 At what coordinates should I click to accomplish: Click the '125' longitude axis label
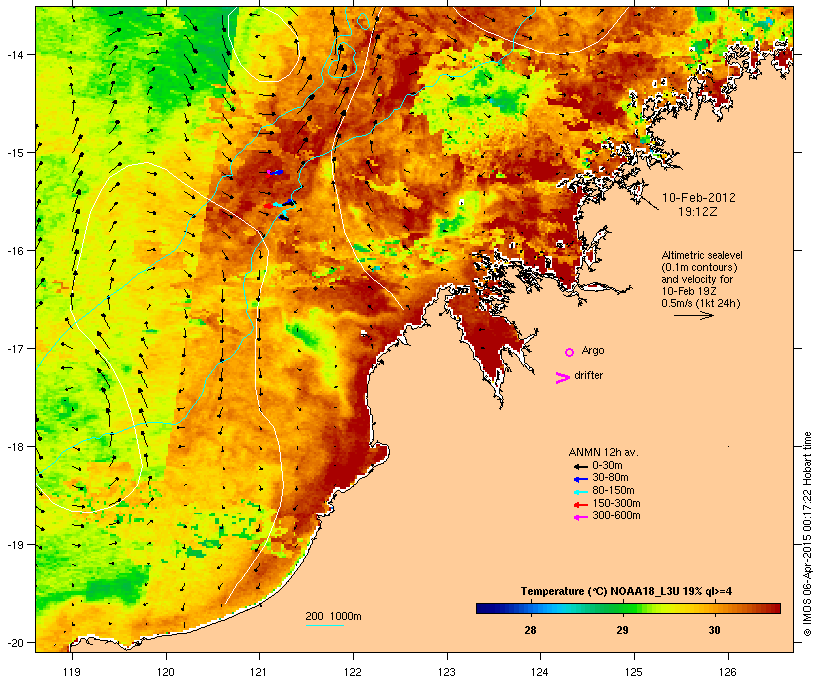coord(634,672)
